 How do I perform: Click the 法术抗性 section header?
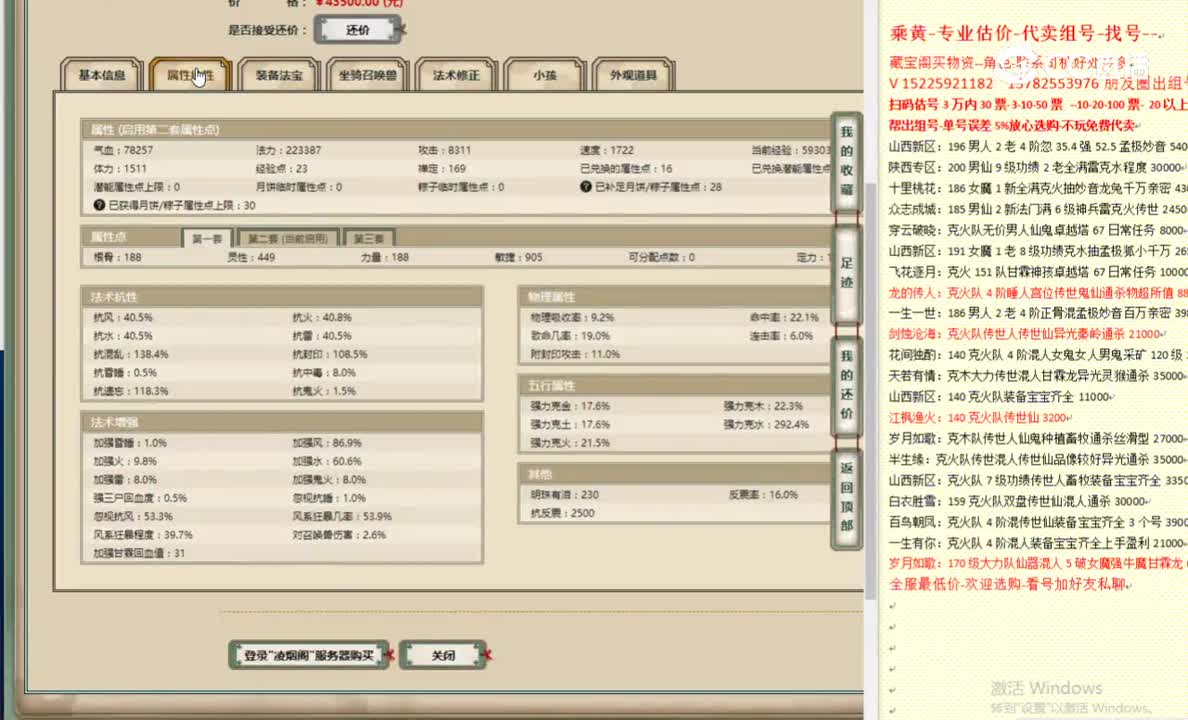pyautogui.click(x=282, y=296)
